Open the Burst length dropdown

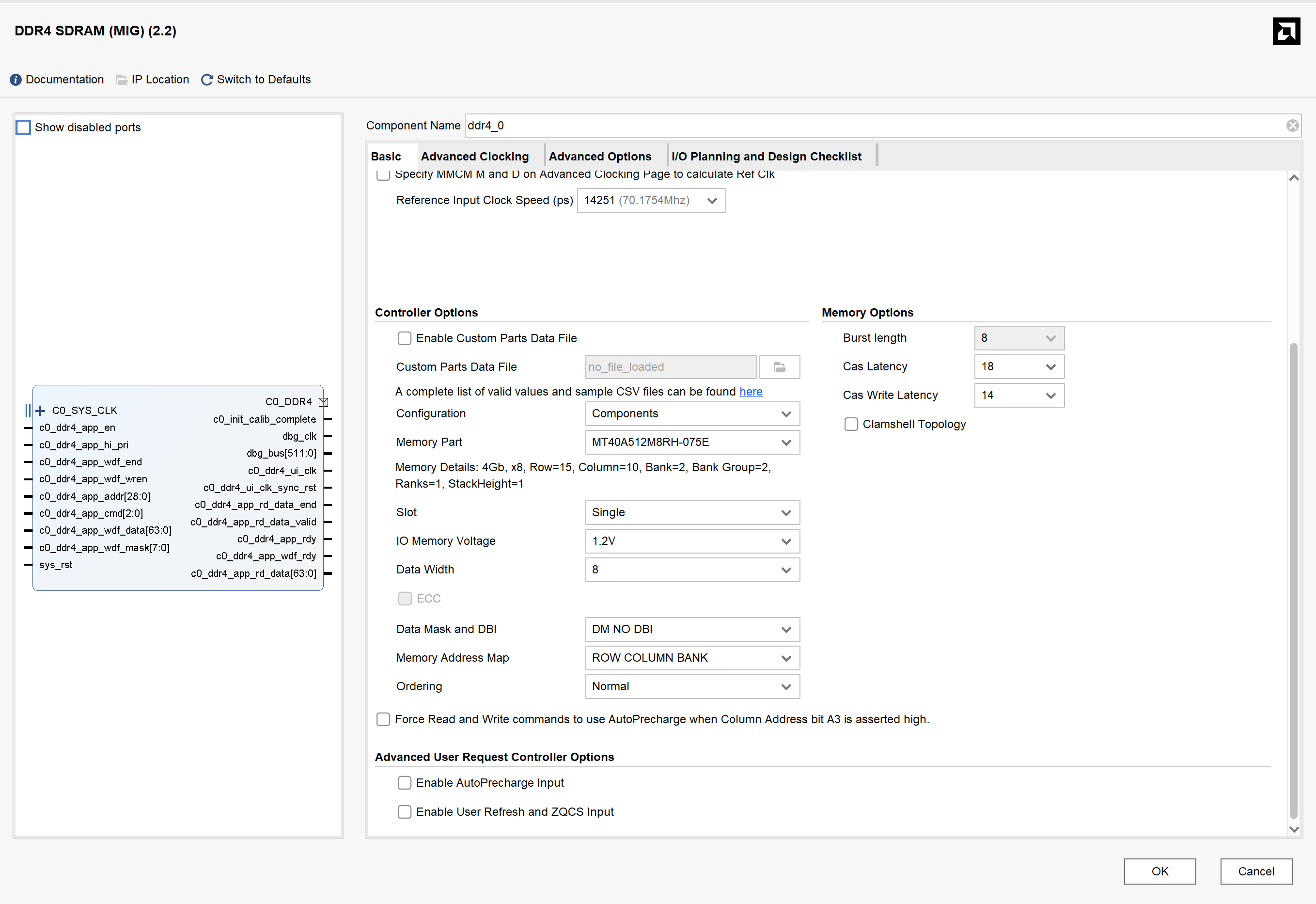(1018, 338)
